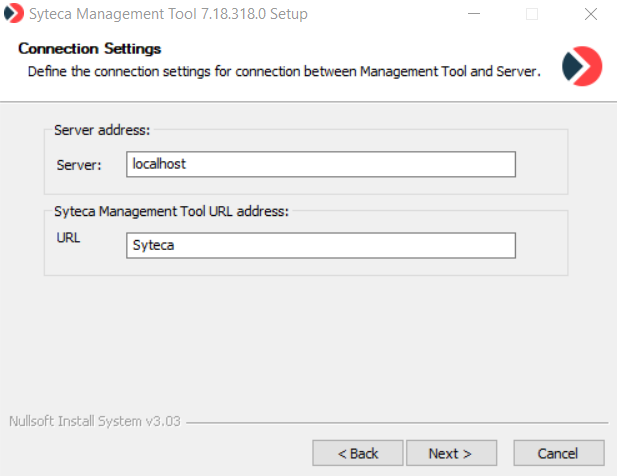The height and width of the screenshot is (476, 617).
Task: Cancel the installation
Action: 558,453
